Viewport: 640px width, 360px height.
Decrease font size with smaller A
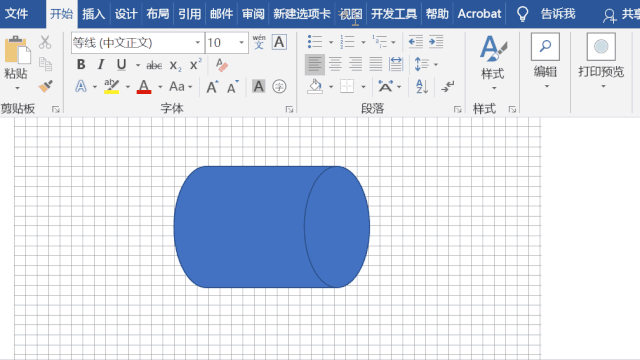pos(233,87)
